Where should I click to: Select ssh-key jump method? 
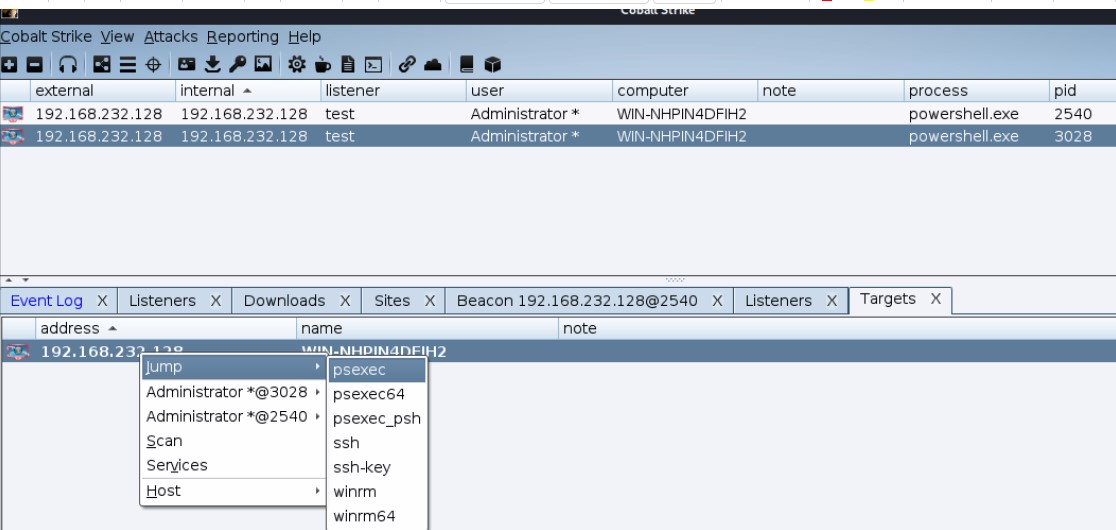tap(377, 467)
